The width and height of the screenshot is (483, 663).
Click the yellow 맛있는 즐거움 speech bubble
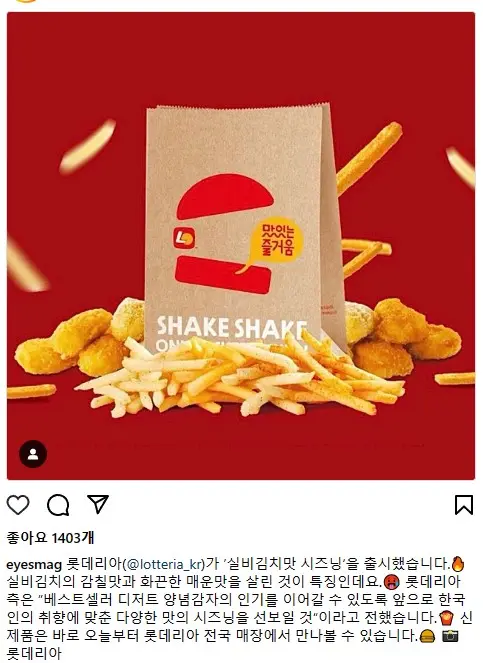tap(274, 244)
